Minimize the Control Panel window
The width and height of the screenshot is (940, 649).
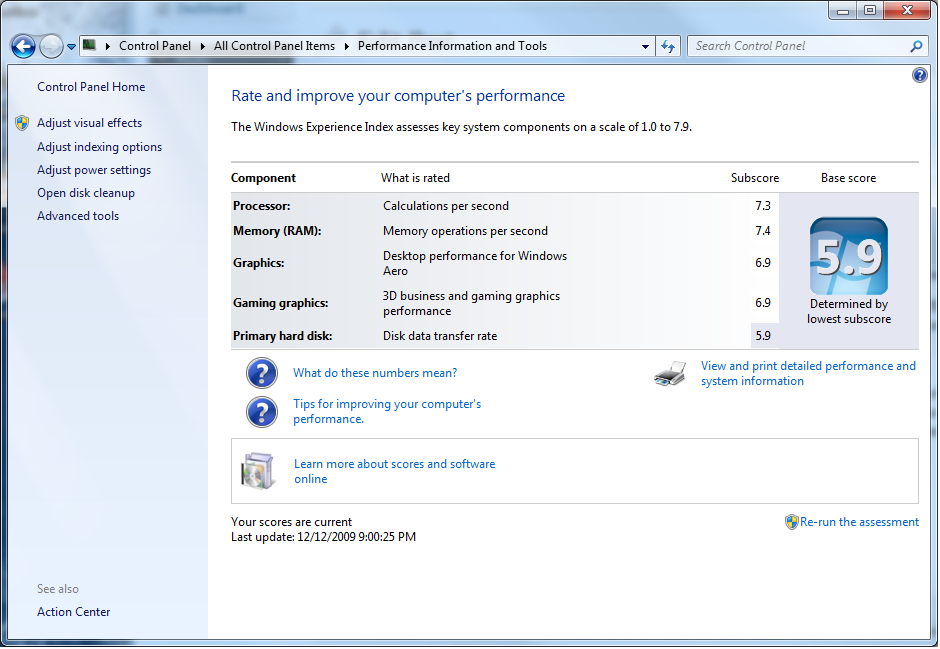[843, 10]
